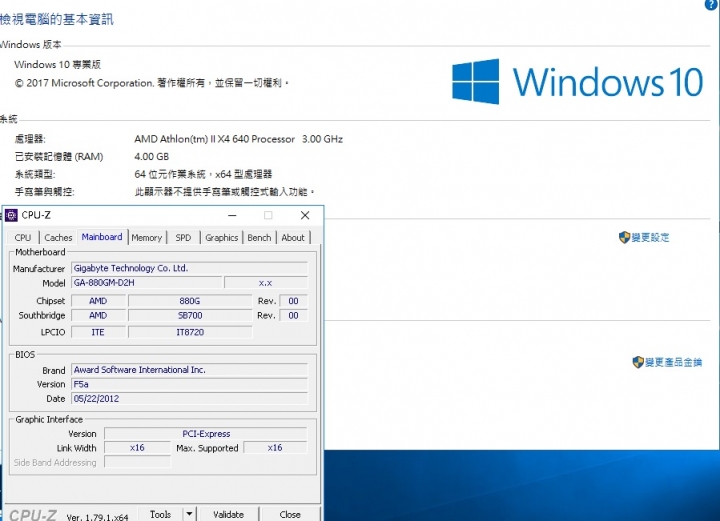This screenshot has width=720, height=521.
Task: Click the BIOS Brand field Award Software
Action: point(189,370)
